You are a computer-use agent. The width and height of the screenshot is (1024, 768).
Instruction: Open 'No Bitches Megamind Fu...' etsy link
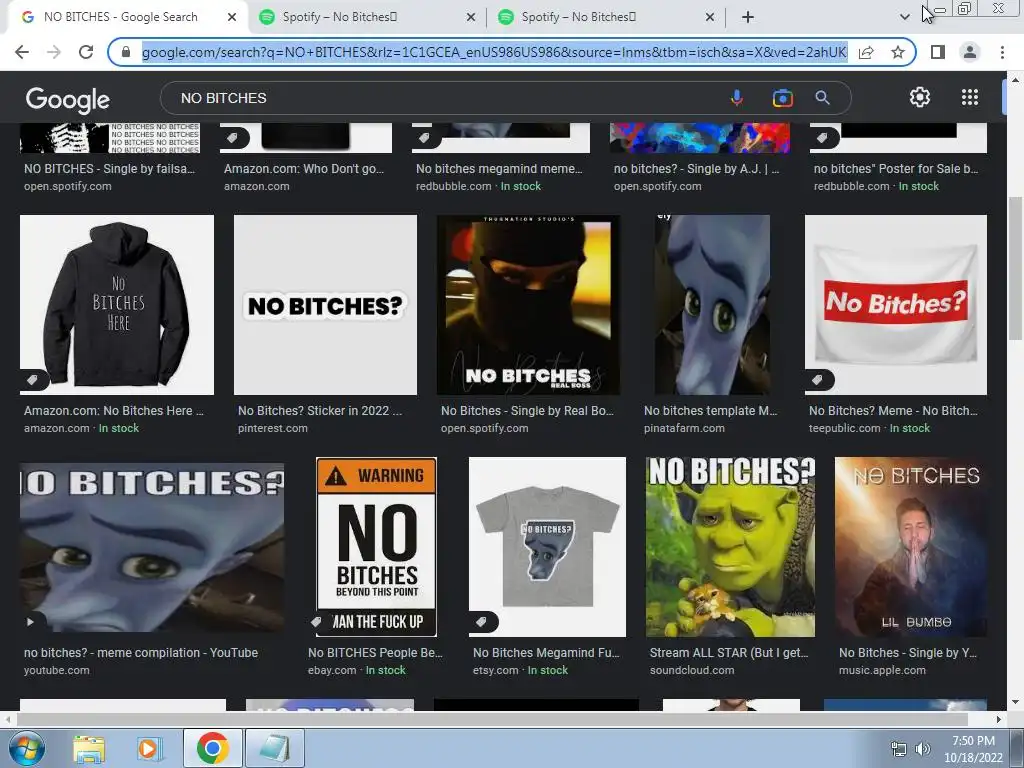(x=546, y=652)
